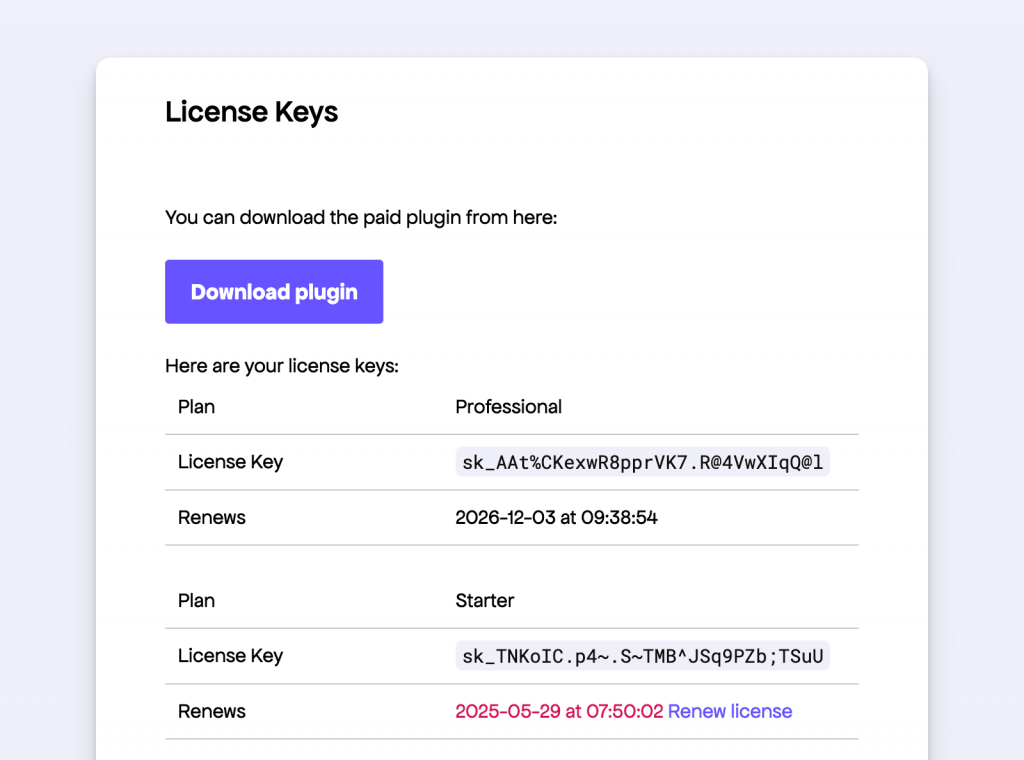Screen dimensions: 1024x760
Task: Click the Renews label in the Professional table
Action: pyautogui.click(x=211, y=517)
